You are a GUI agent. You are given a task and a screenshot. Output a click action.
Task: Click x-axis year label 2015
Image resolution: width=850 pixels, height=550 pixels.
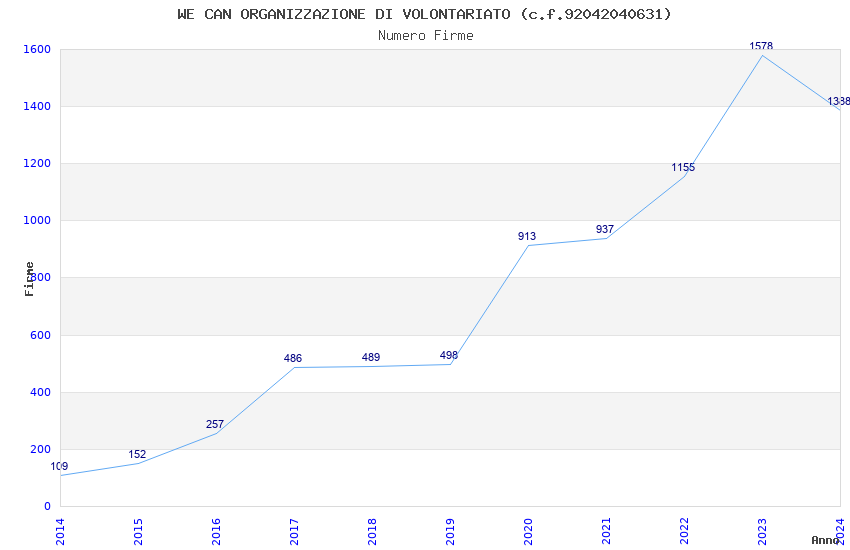pyautogui.click(x=138, y=532)
